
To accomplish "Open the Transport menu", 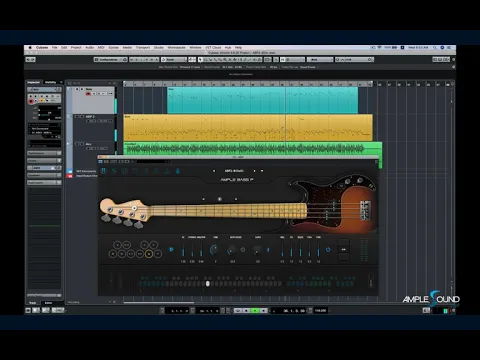I will 143,48.
